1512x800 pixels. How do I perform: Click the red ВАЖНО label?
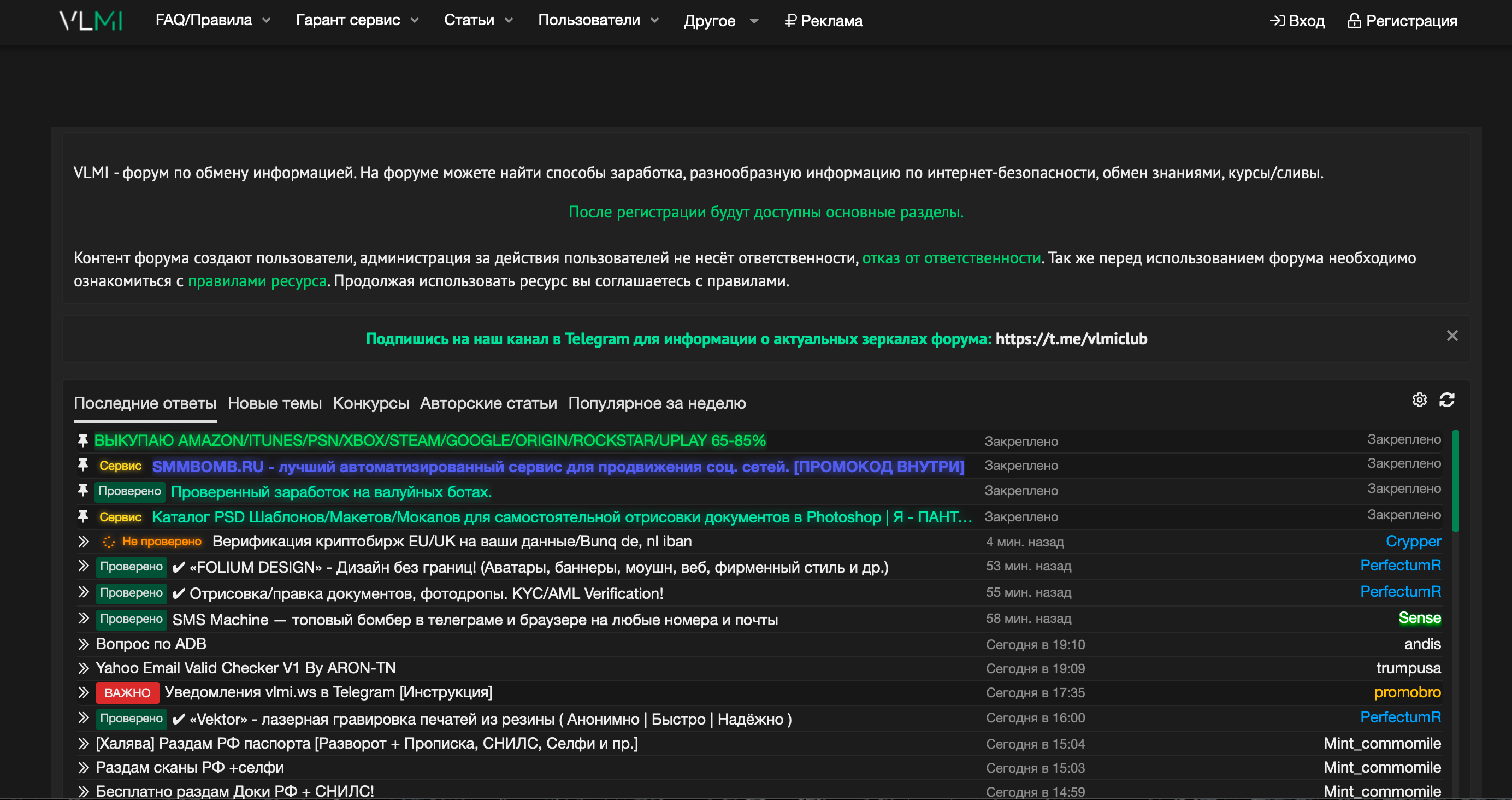point(127,692)
